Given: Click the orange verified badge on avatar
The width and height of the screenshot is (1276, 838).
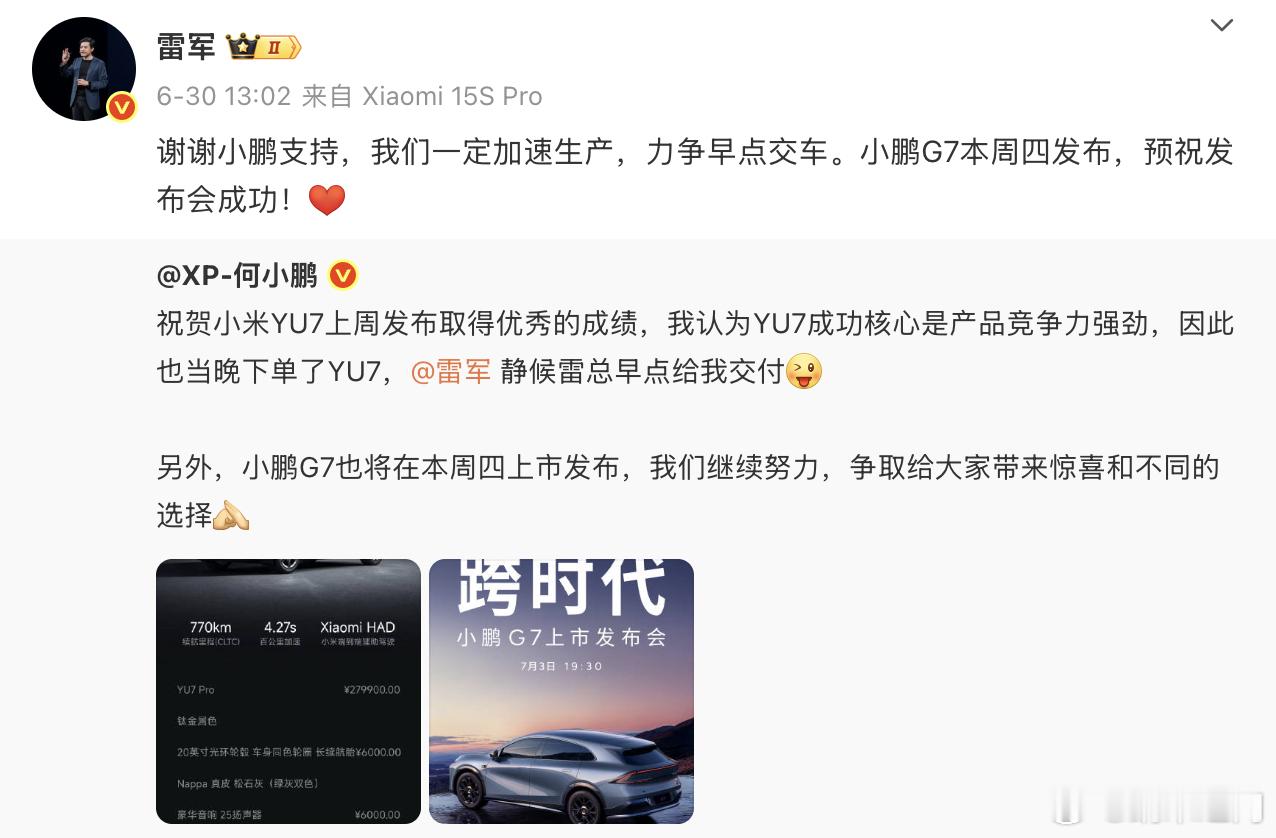Looking at the screenshot, I should pyautogui.click(x=122, y=107).
